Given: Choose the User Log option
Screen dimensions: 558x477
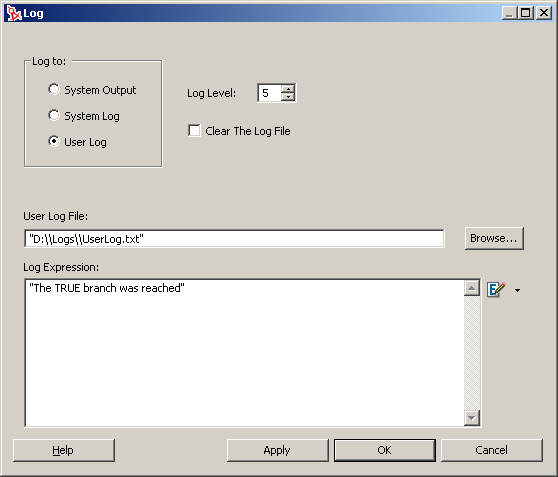Looking at the screenshot, I should [54, 141].
